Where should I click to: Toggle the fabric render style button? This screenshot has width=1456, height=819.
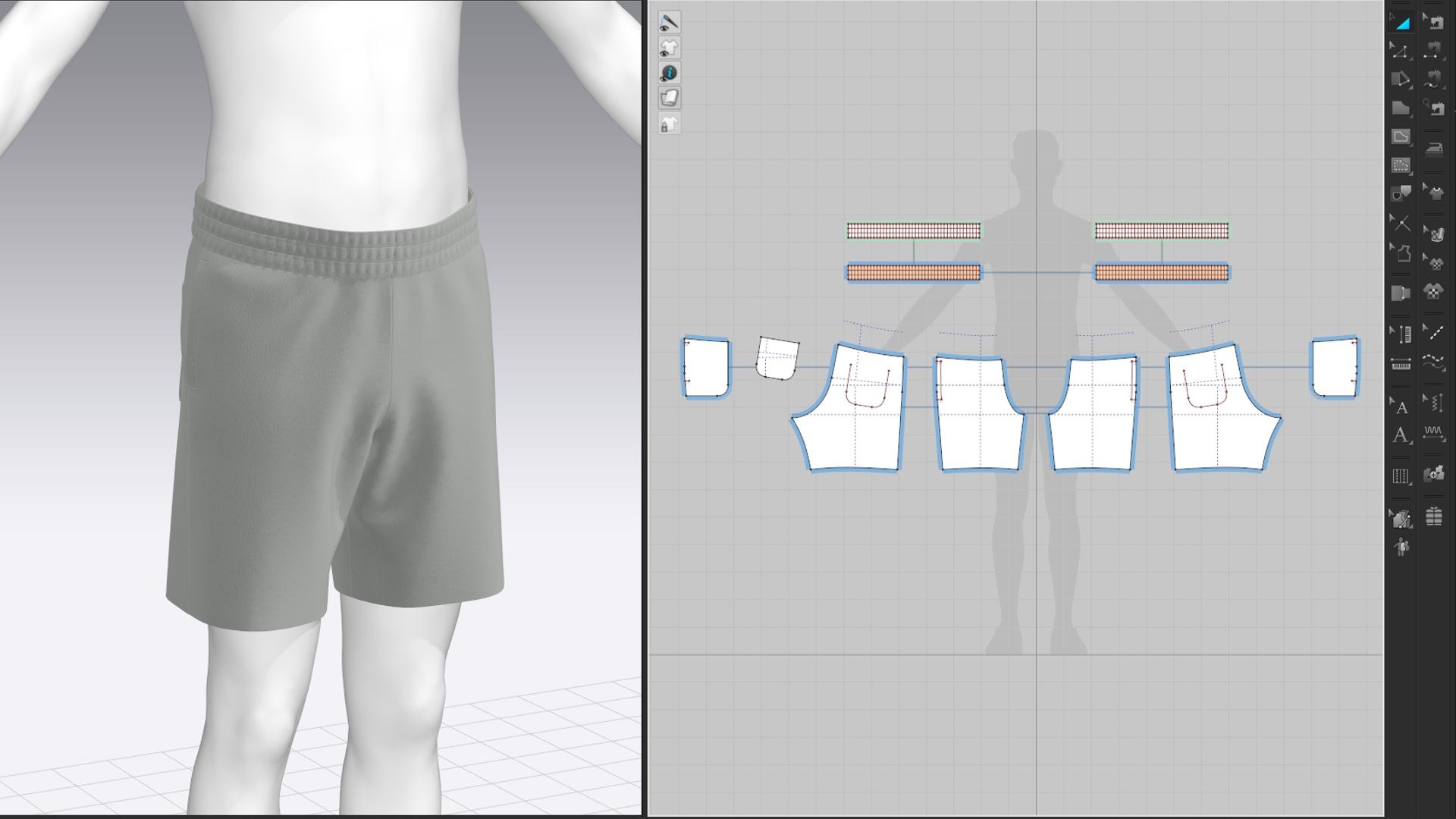point(669,98)
